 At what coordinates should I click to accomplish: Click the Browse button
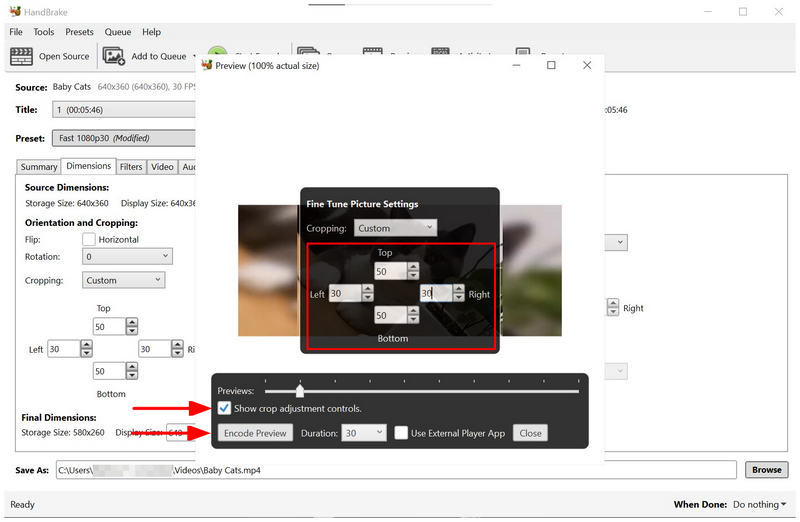tap(766, 469)
